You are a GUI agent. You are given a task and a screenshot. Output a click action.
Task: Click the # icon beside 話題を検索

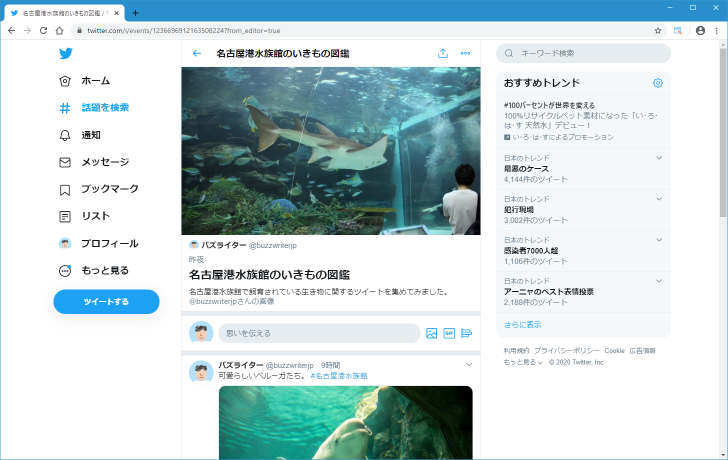coord(65,108)
